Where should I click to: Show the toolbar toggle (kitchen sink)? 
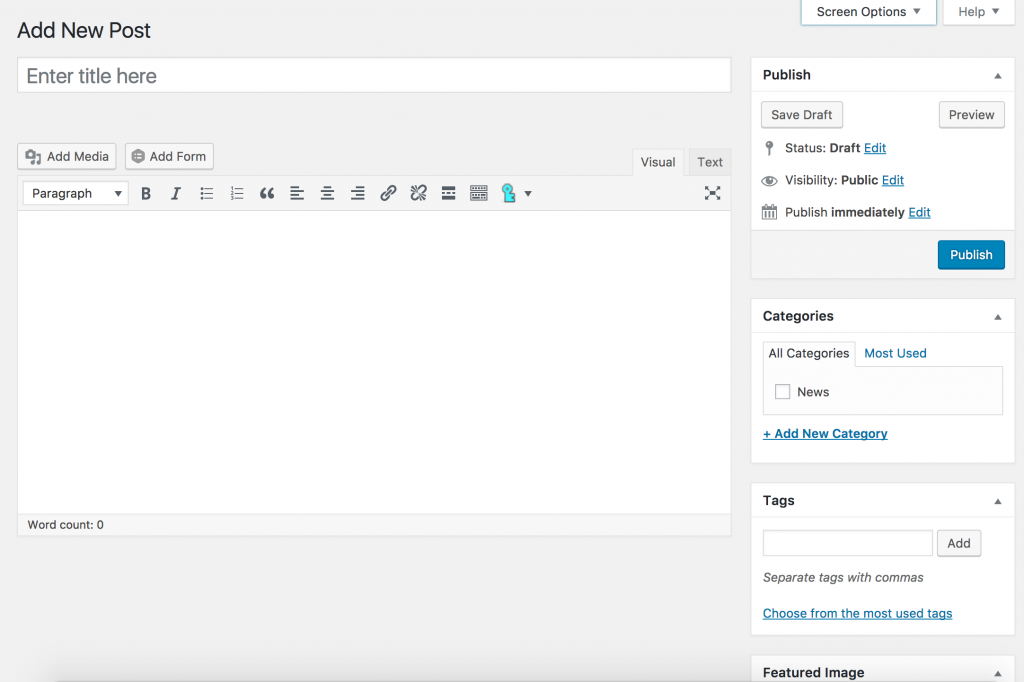[x=479, y=194]
